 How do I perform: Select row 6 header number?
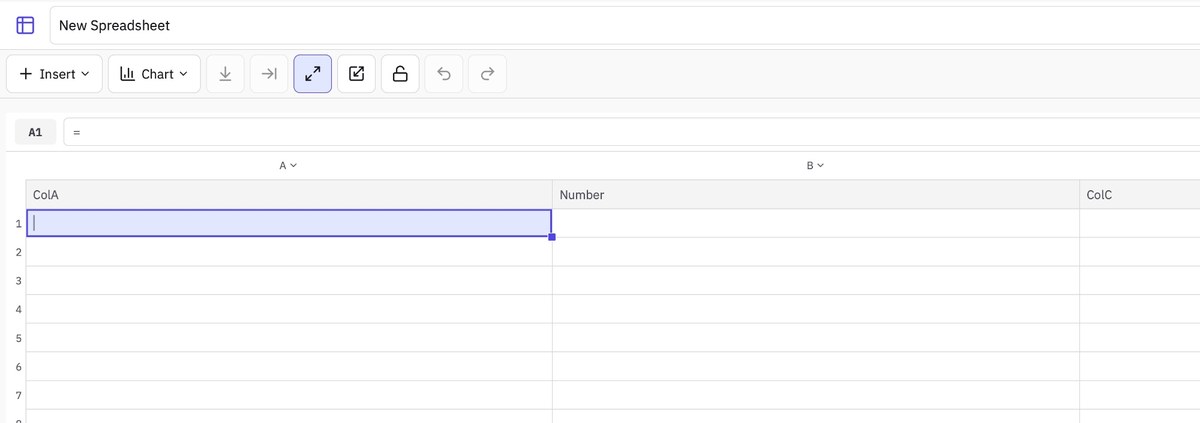(x=18, y=367)
